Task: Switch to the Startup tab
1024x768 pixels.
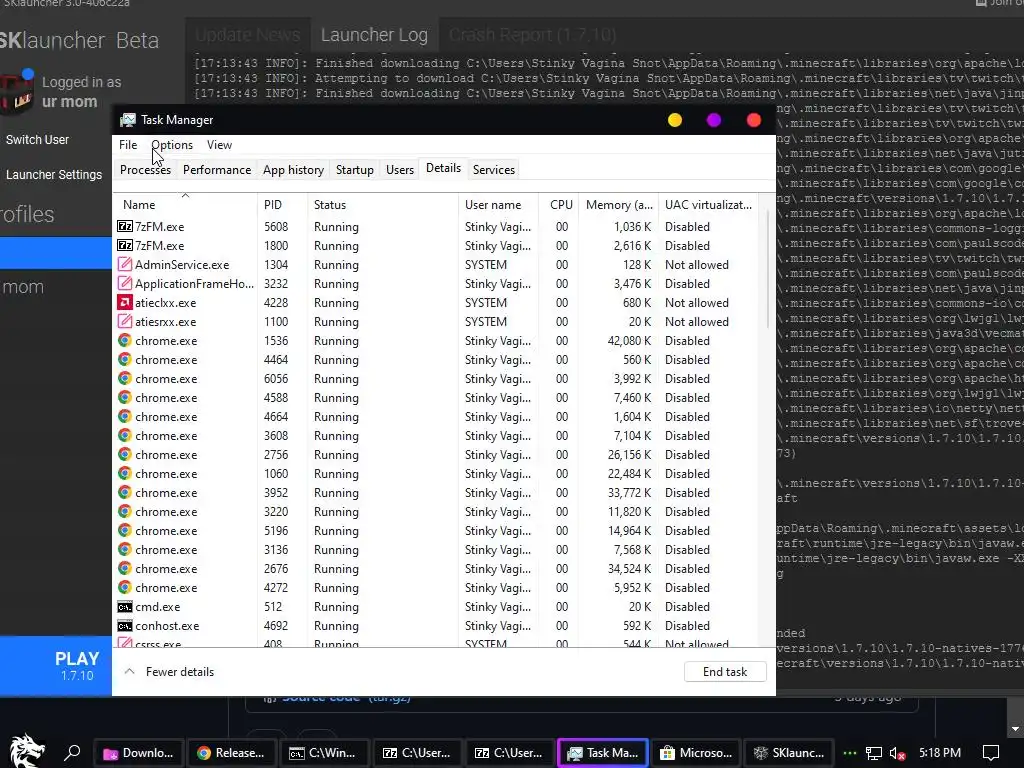Action: pyautogui.click(x=355, y=170)
